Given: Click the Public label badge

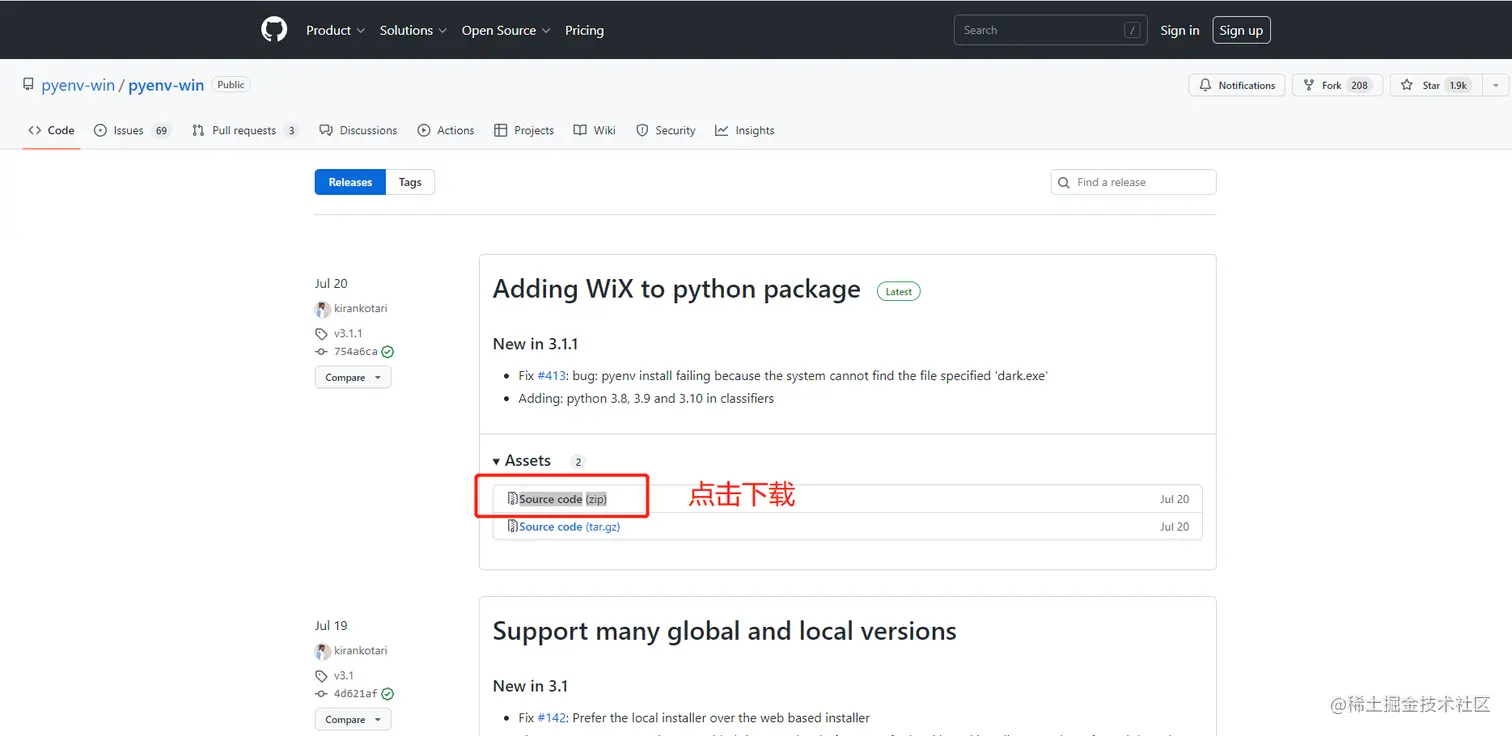Looking at the screenshot, I should point(231,85).
